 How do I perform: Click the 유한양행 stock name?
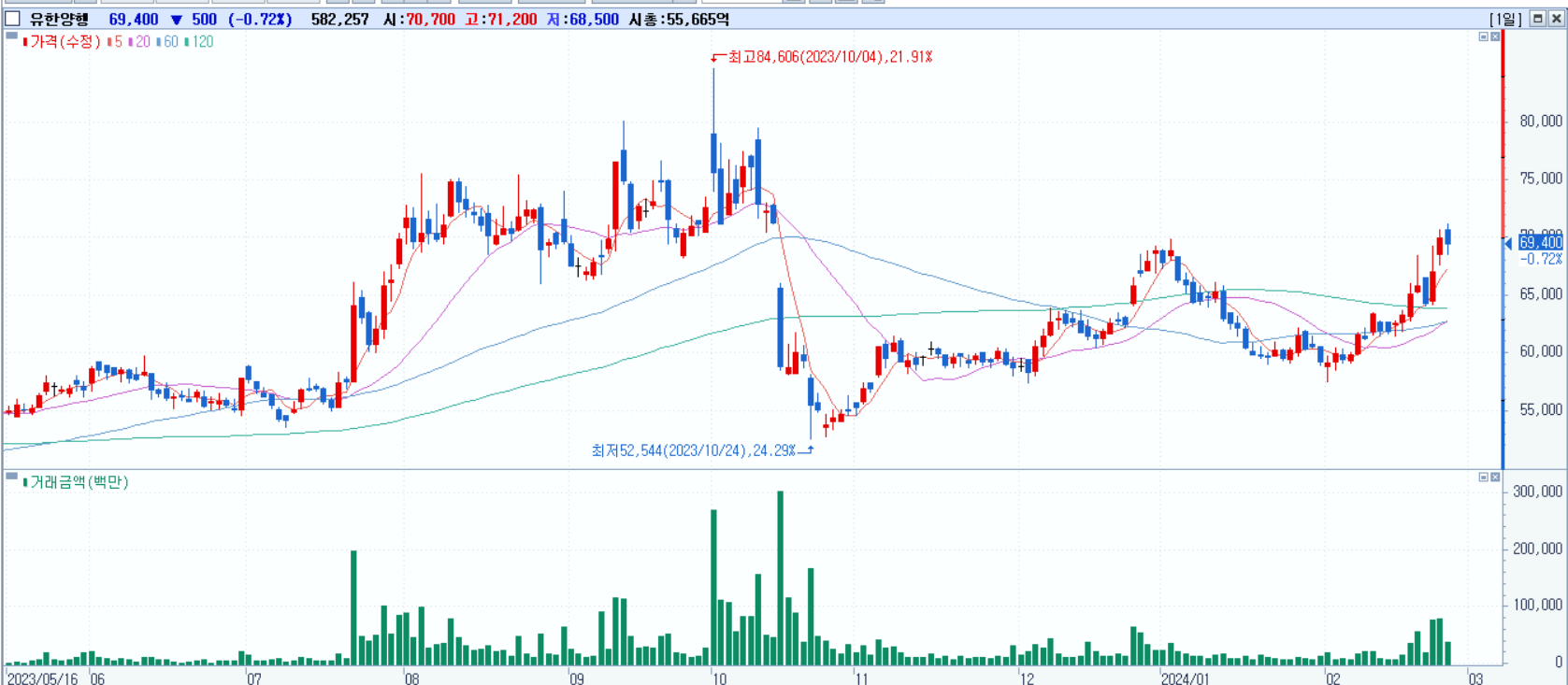[x=60, y=19]
